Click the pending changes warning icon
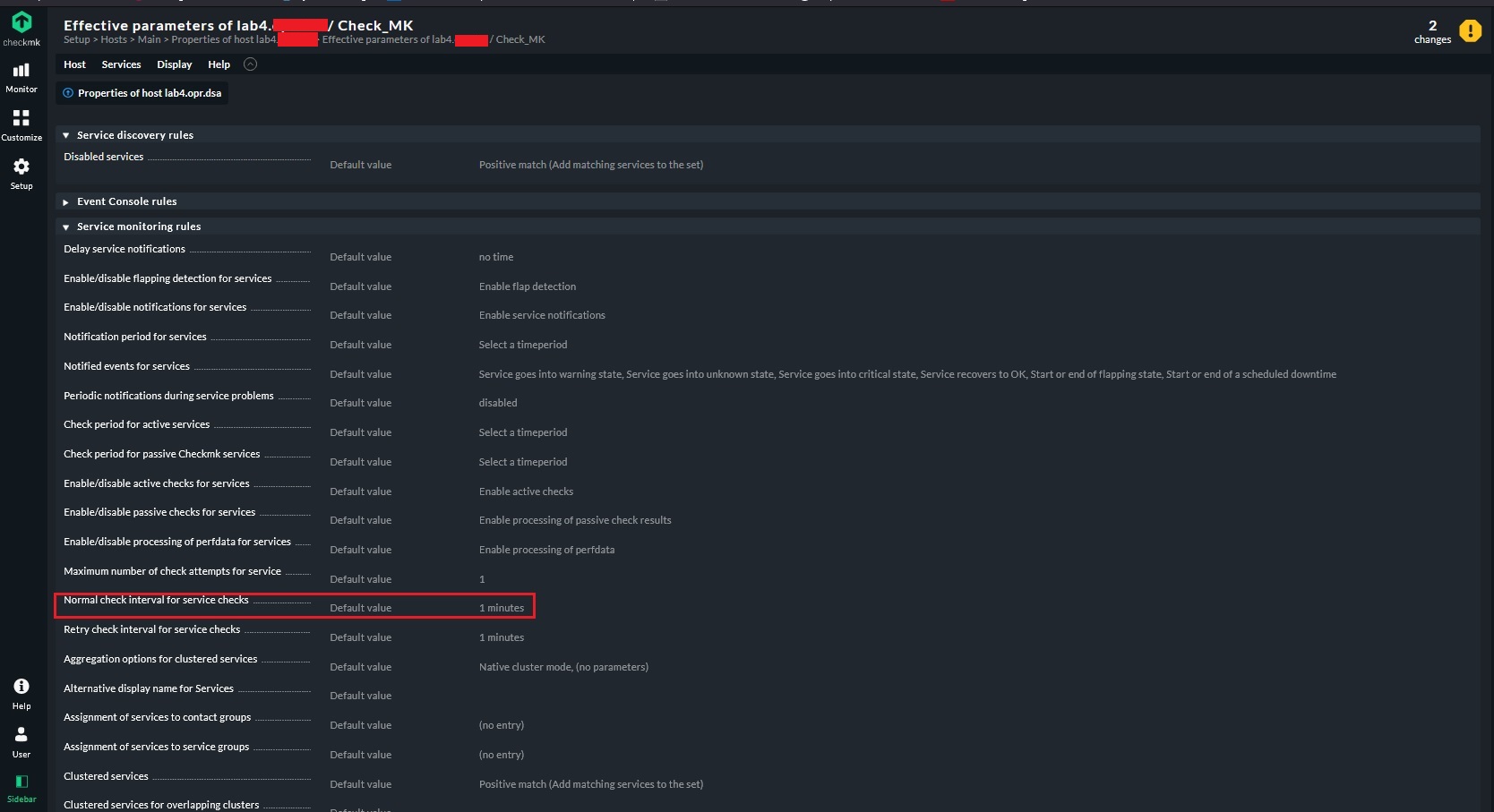1494x812 pixels. coord(1470,30)
